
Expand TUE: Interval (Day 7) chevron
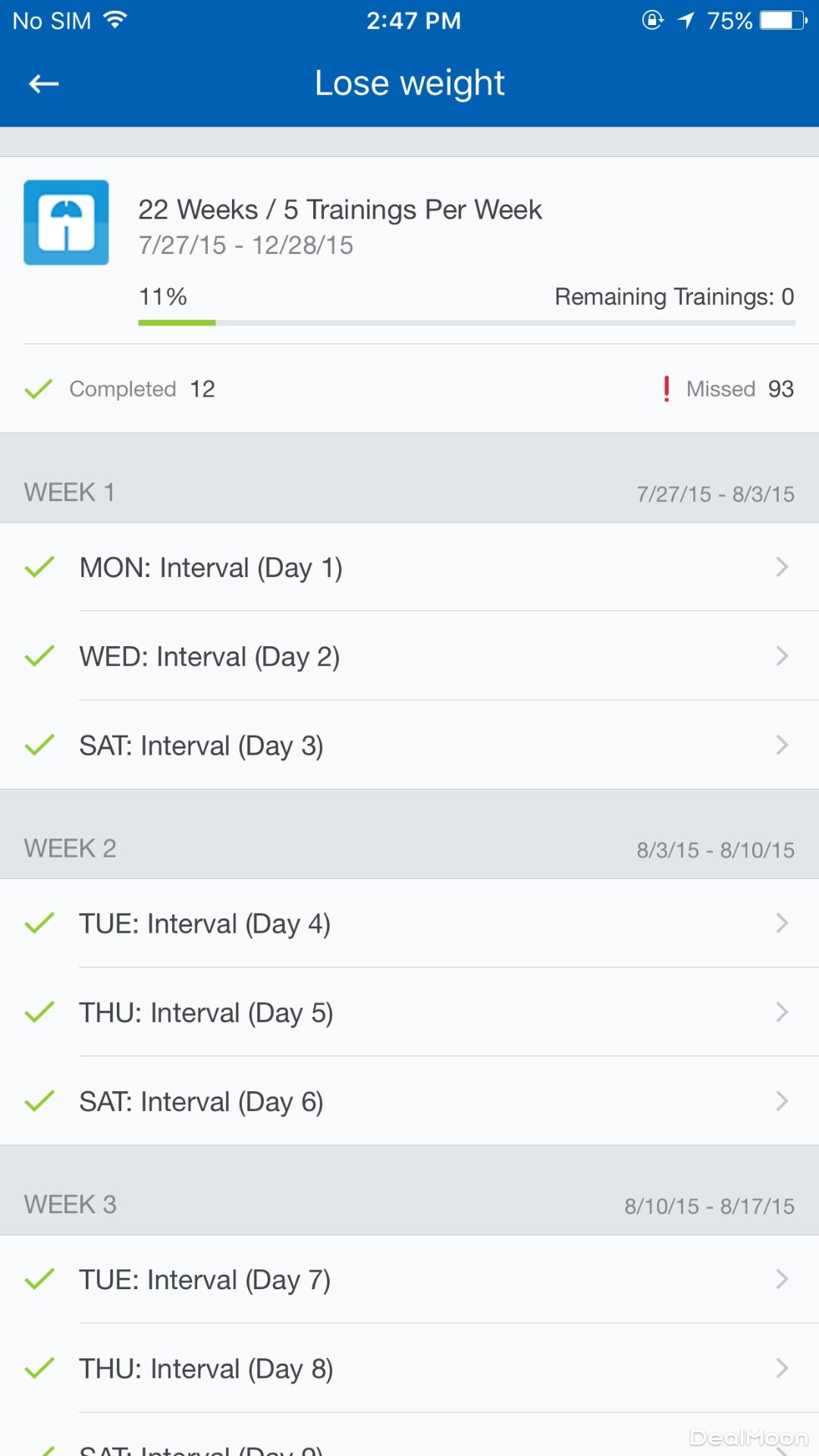coord(782,1280)
